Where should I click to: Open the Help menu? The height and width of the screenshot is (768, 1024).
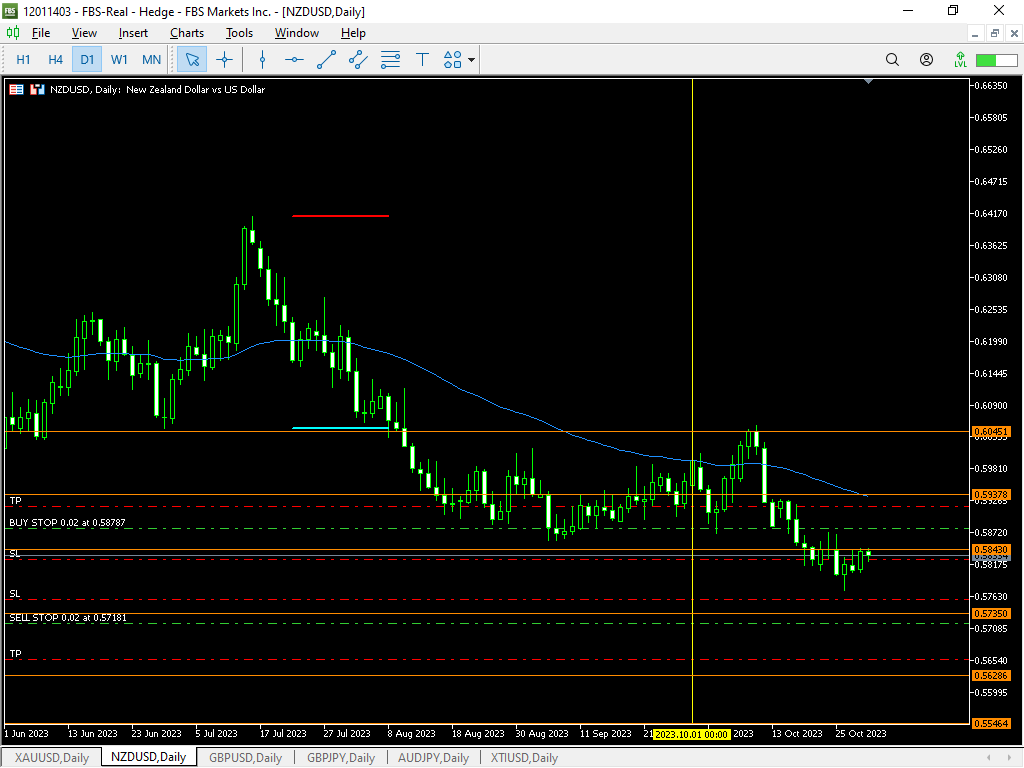coord(353,33)
